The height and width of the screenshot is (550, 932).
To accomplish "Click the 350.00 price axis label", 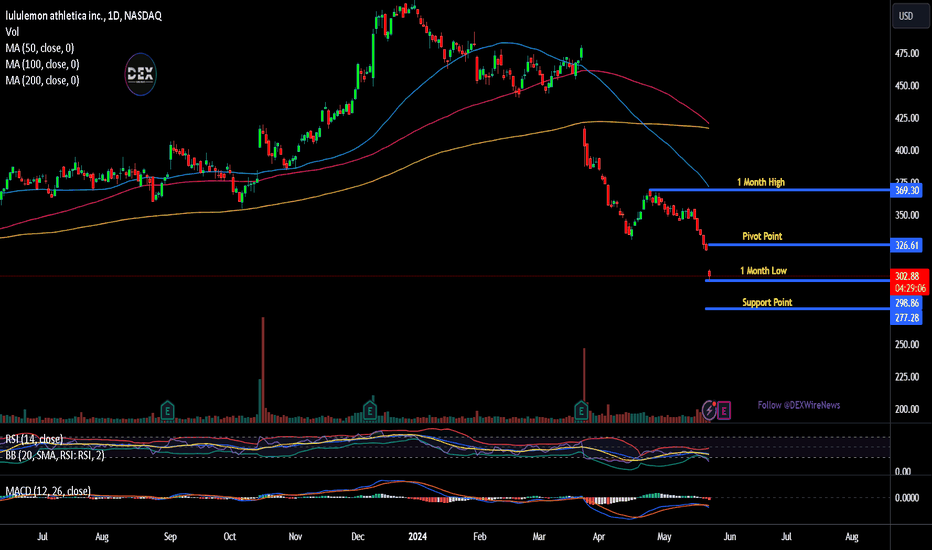I will pyautogui.click(x=906, y=216).
